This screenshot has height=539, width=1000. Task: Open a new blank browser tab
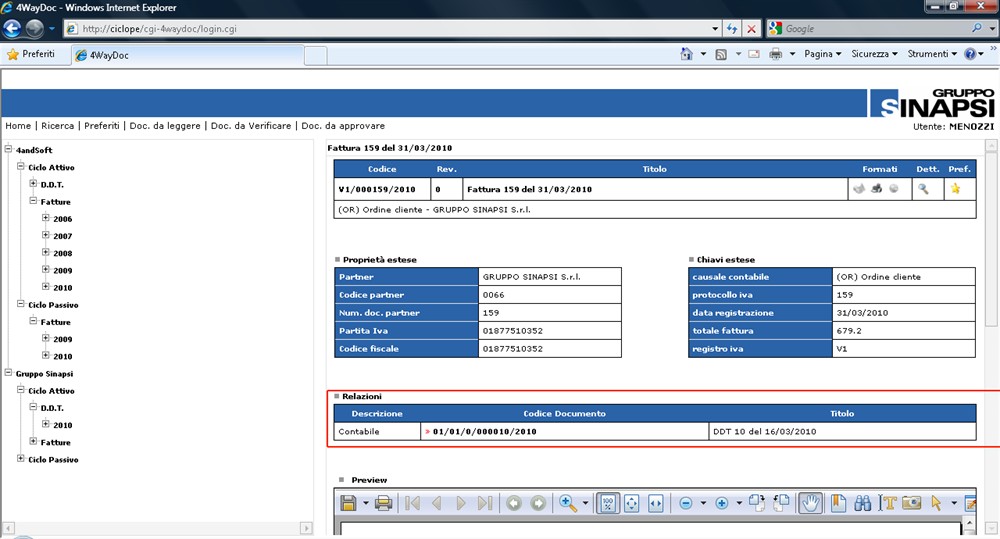pyautogui.click(x=316, y=56)
